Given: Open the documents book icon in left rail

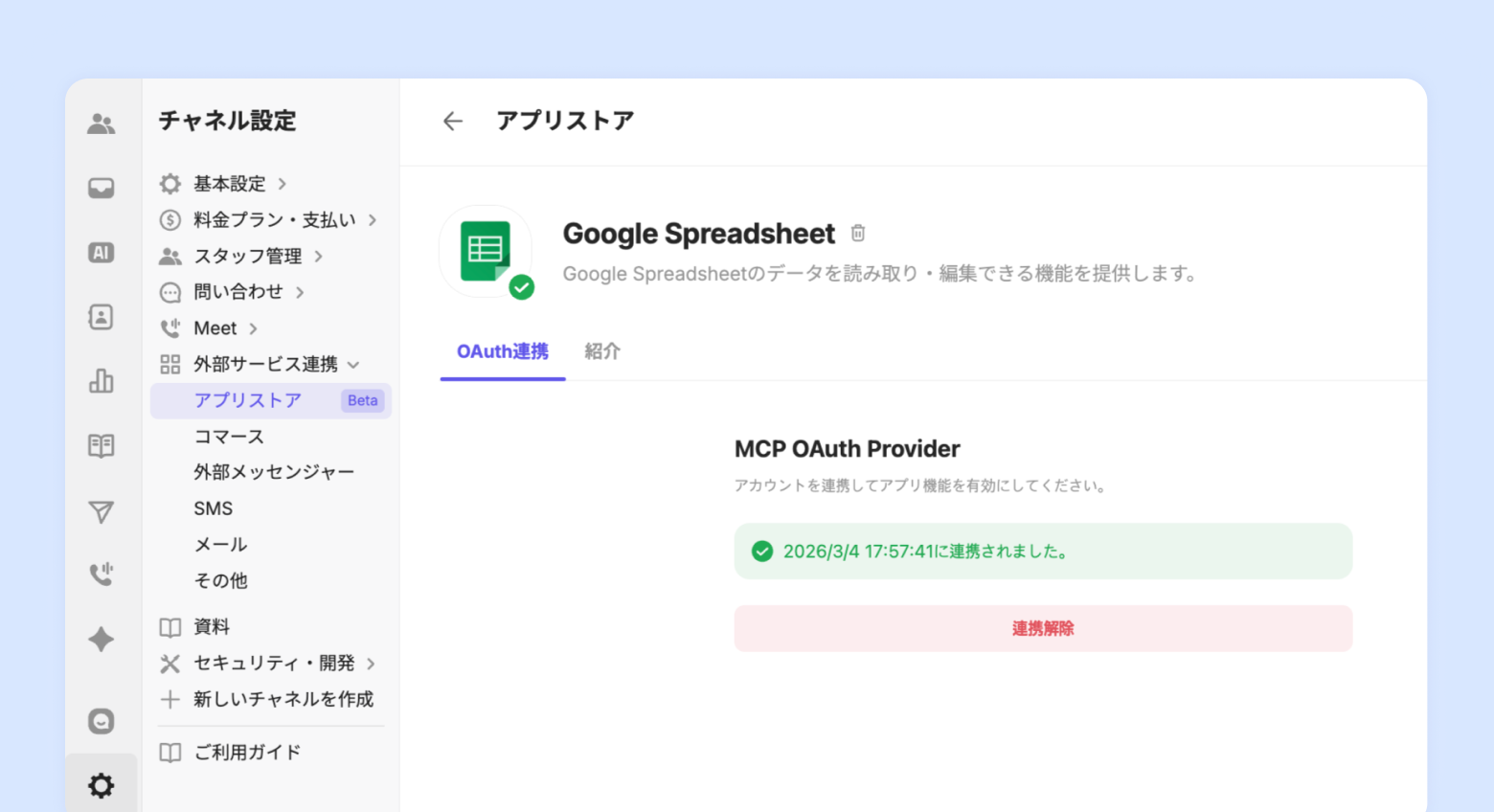Looking at the screenshot, I should tap(101, 445).
